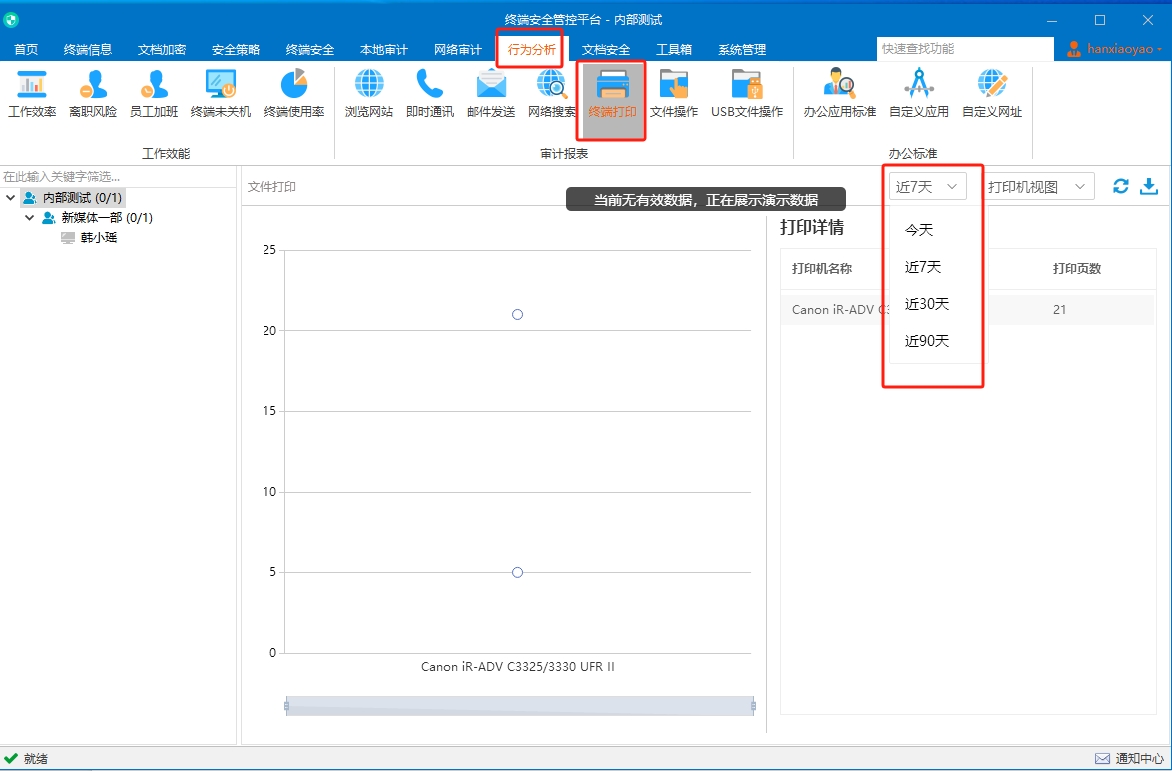Select 内部测试 (0/1) group in tree
Viewport: 1172px width, 771px height.
tap(82, 198)
